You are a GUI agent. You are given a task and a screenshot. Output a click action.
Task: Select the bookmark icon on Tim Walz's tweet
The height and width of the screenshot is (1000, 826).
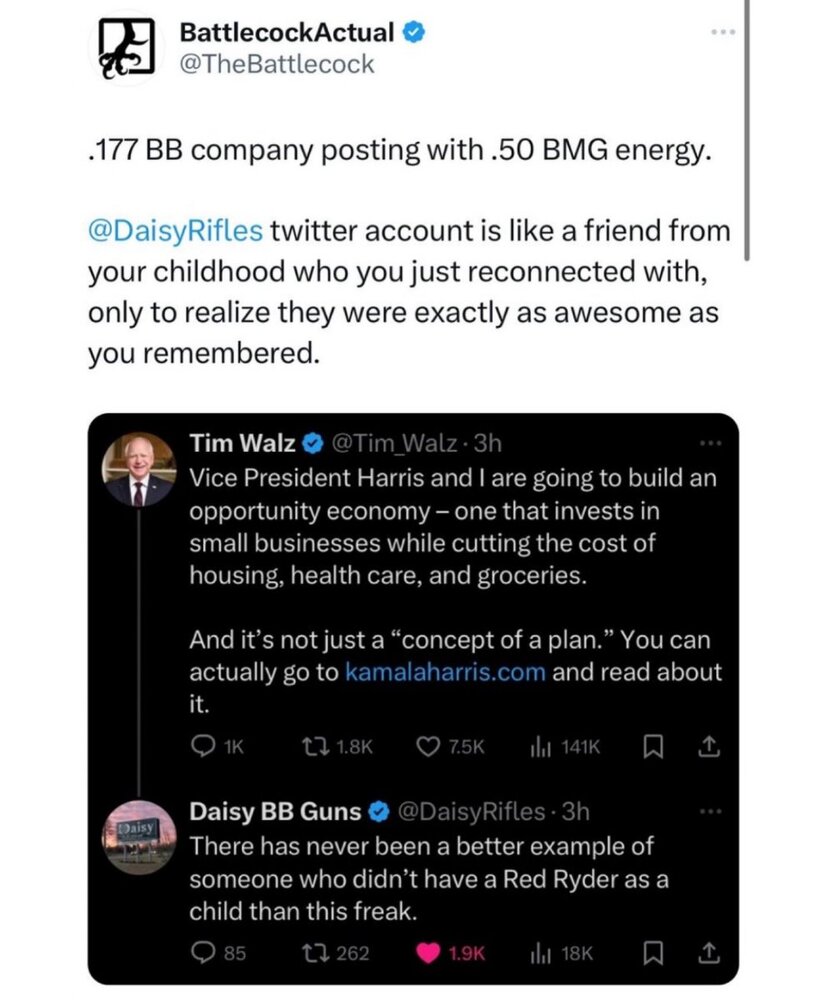654,746
